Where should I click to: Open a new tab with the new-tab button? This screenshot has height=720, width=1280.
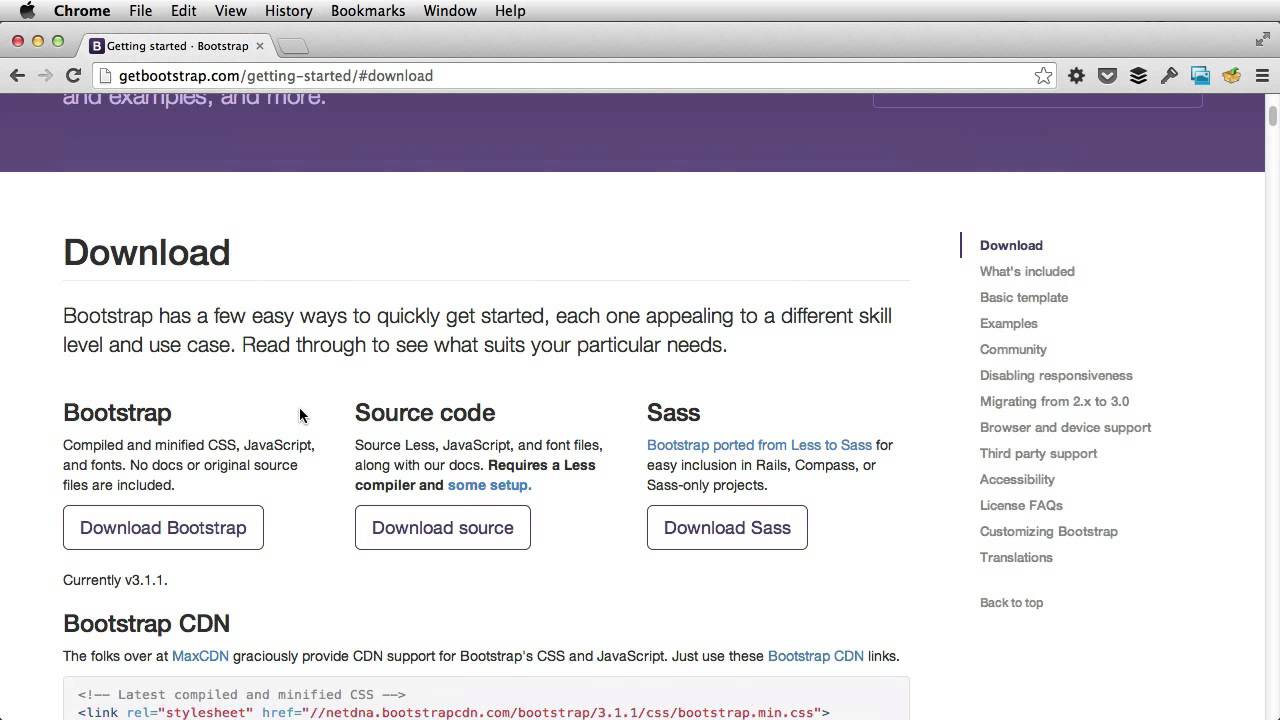tap(293, 46)
